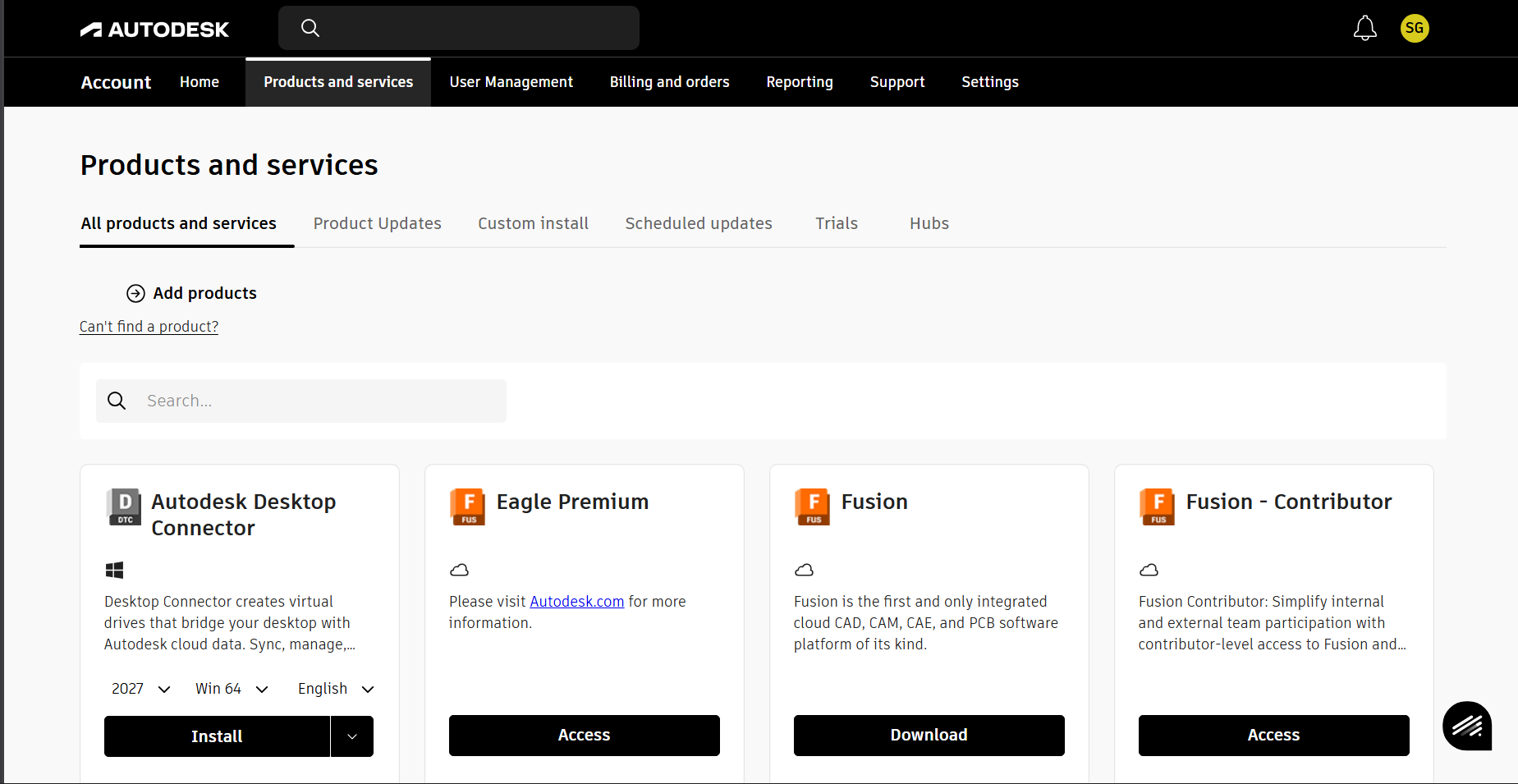This screenshot has height=784, width=1518.
Task: Click the Install button for Desktop Connector
Action: click(217, 736)
